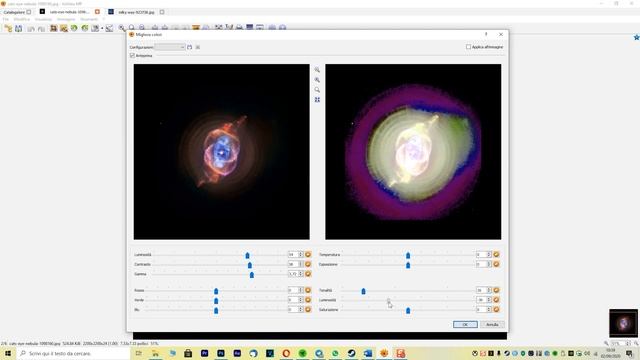
Task: Click the Gamma slider handle
Action: (x=252, y=275)
